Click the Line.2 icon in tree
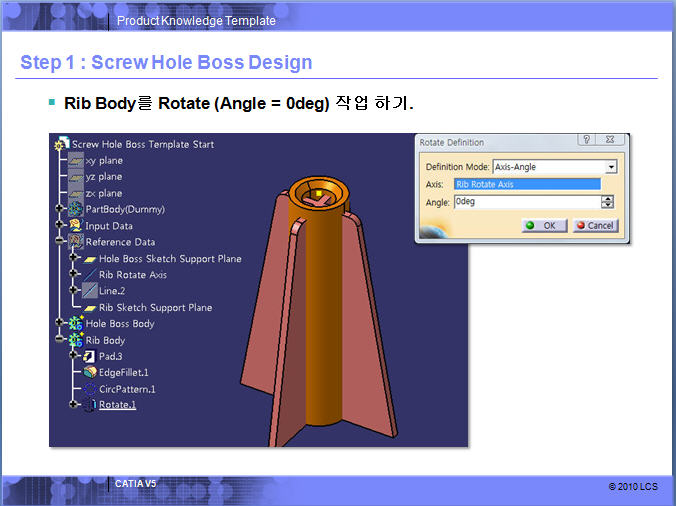 (89, 291)
